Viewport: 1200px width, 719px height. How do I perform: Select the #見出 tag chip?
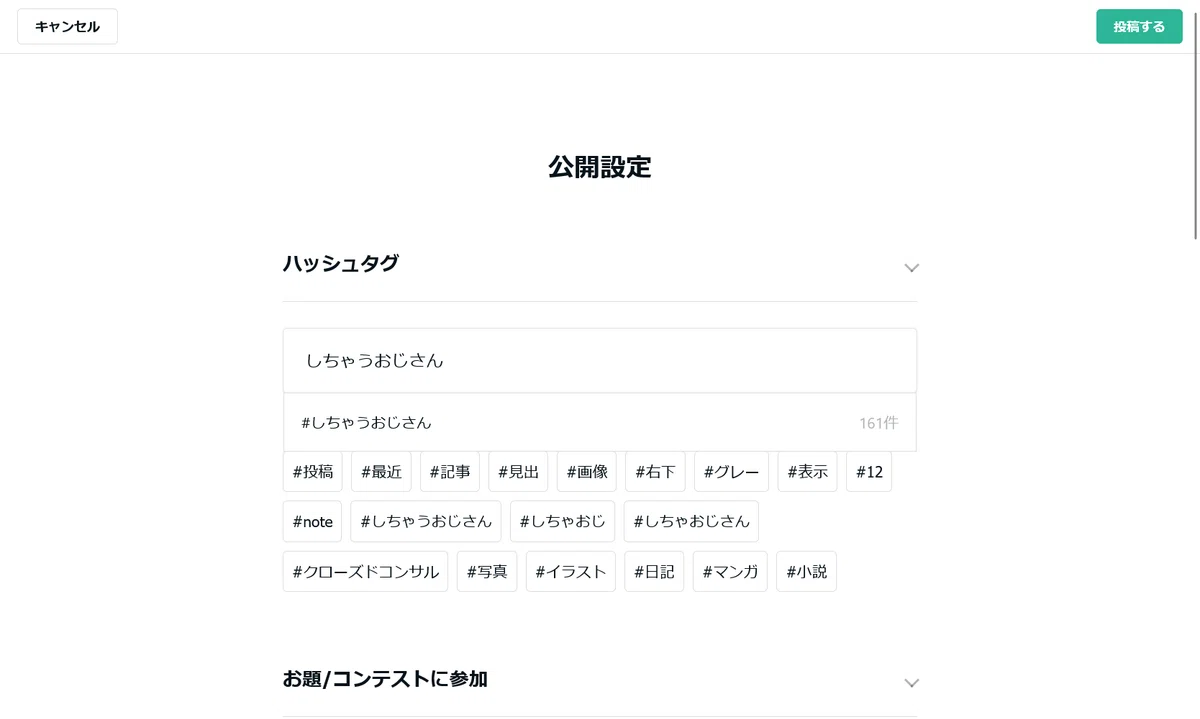pyautogui.click(x=518, y=472)
